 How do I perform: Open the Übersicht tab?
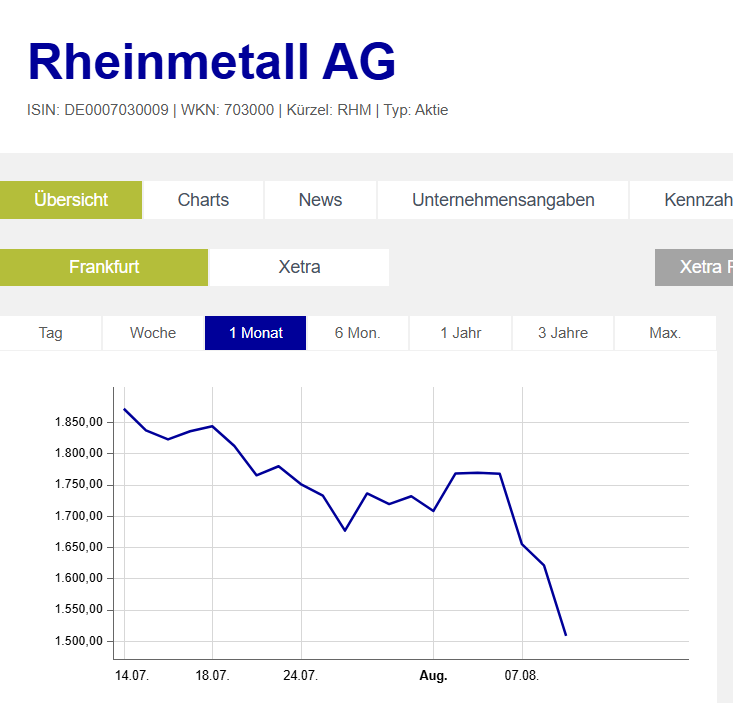coord(71,200)
